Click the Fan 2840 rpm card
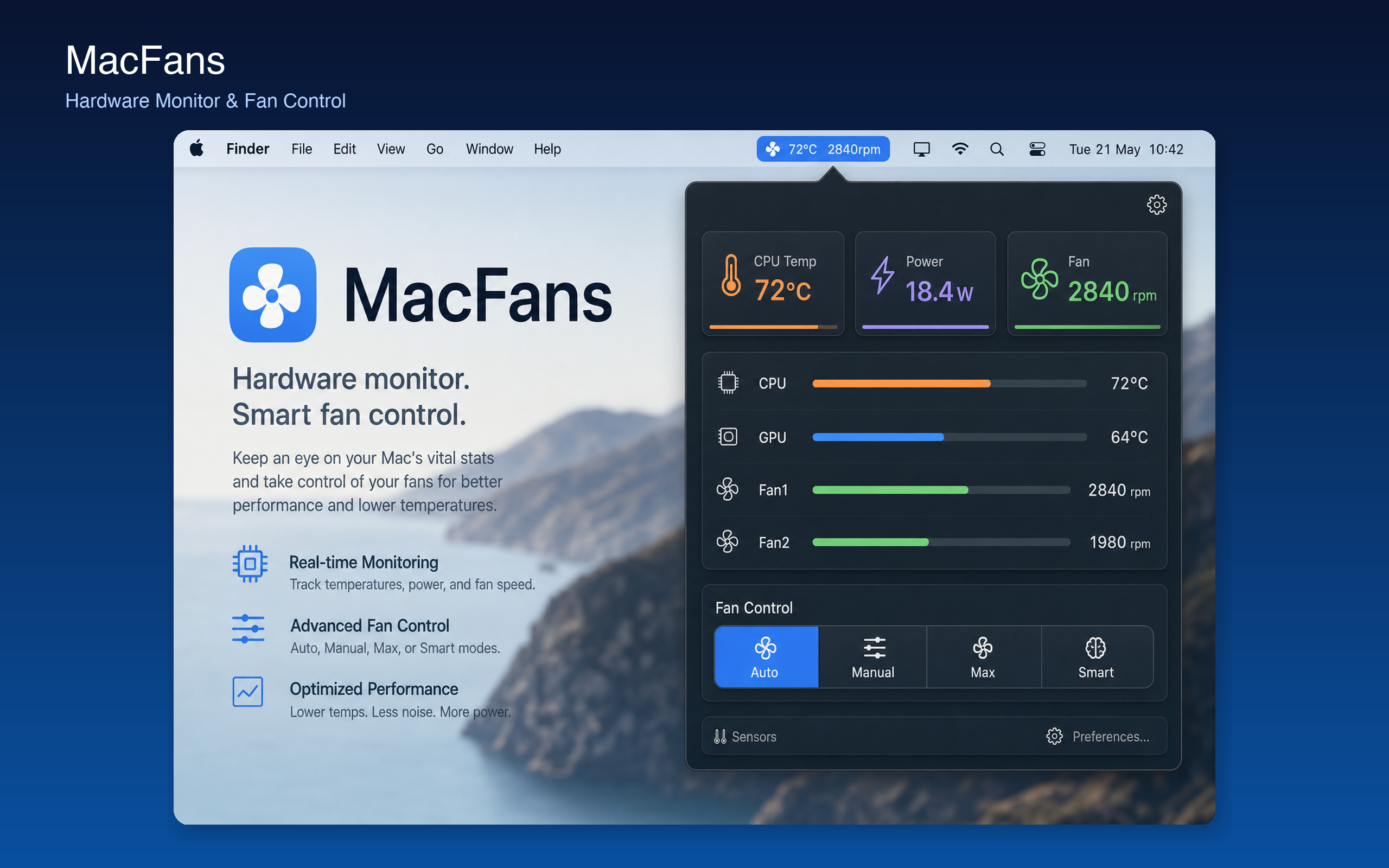The width and height of the screenshot is (1389, 868). point(1087,284)
